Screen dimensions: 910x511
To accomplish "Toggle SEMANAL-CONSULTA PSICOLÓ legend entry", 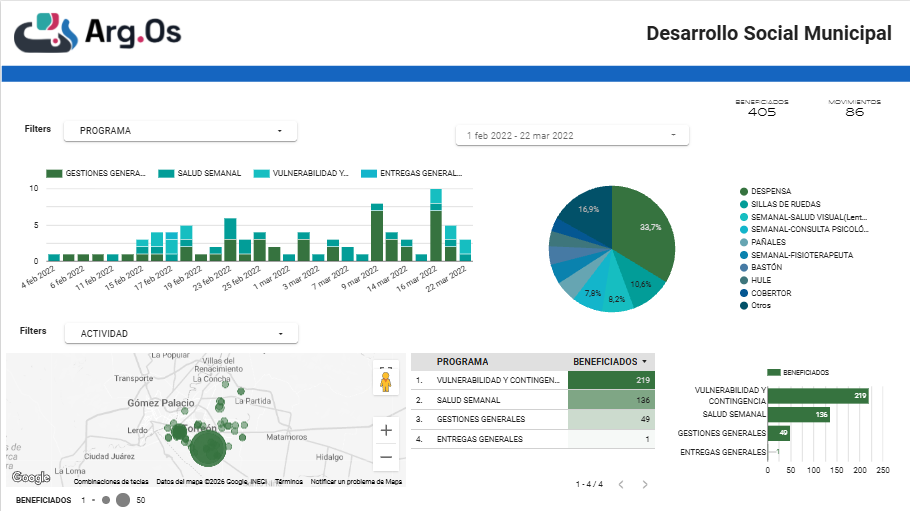I will (x=804, y=229).
